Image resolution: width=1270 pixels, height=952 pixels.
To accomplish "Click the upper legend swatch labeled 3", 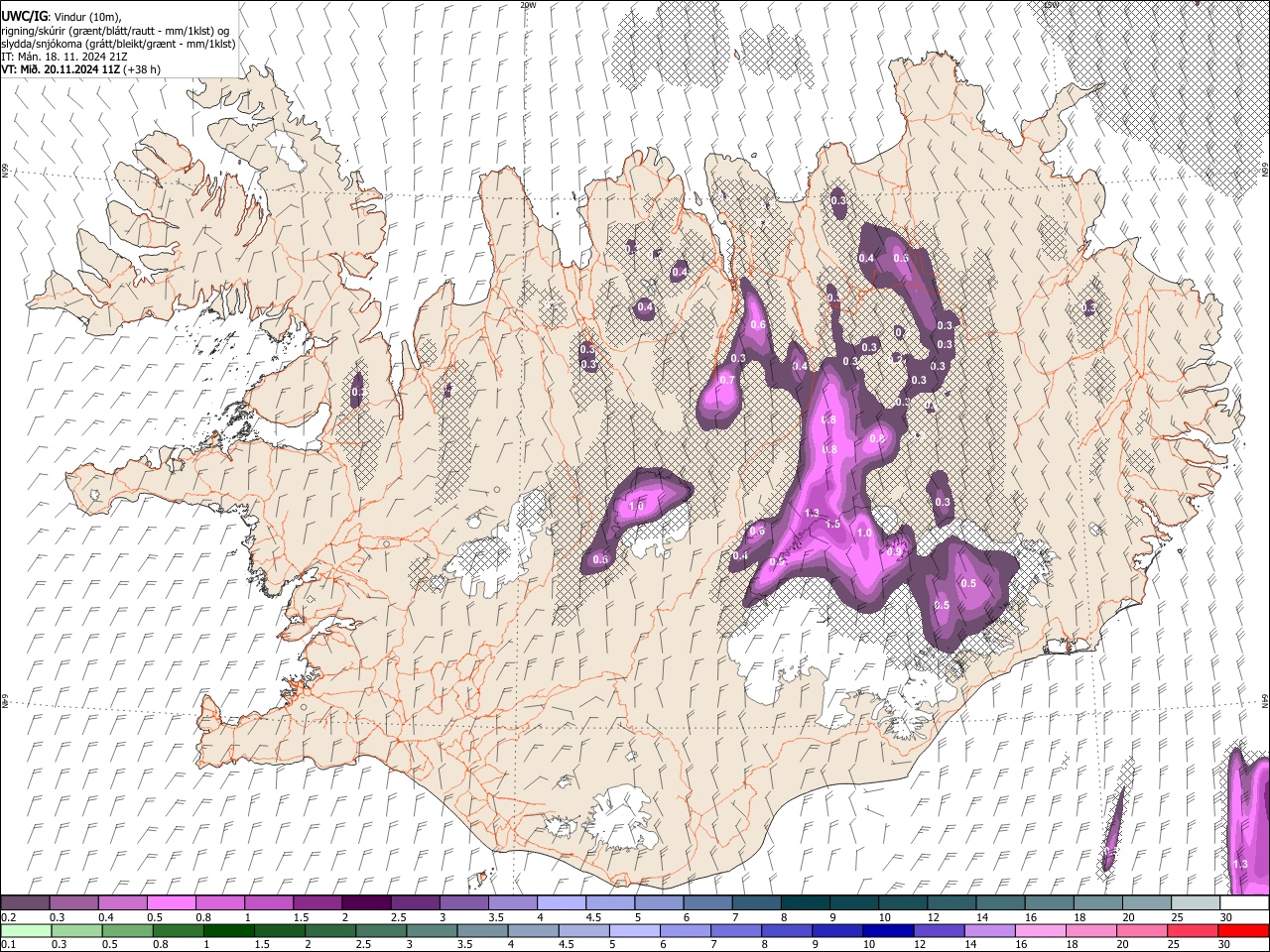I will tap(463, 903).
